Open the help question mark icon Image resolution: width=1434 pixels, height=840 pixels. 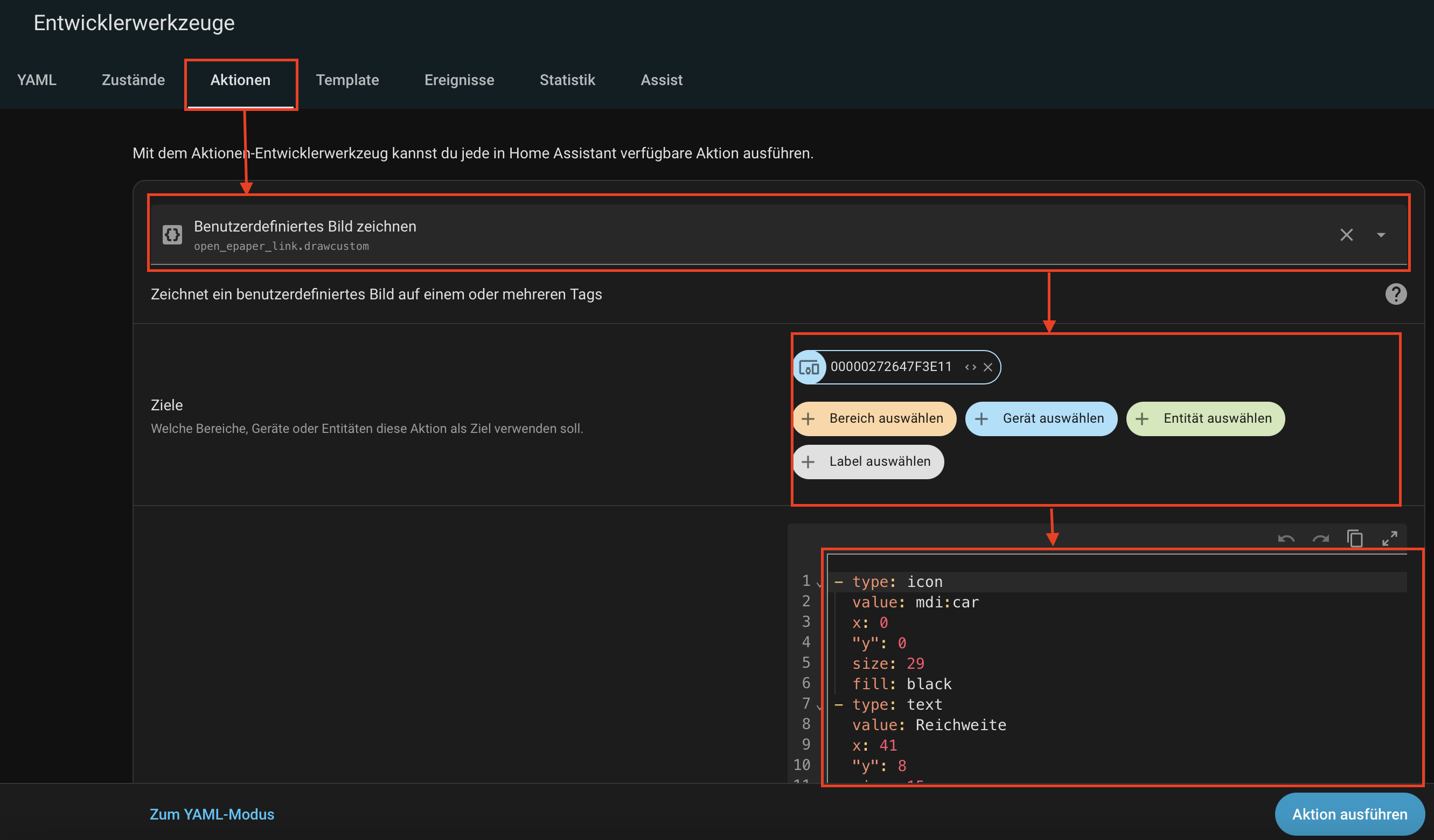(1395, 294)
